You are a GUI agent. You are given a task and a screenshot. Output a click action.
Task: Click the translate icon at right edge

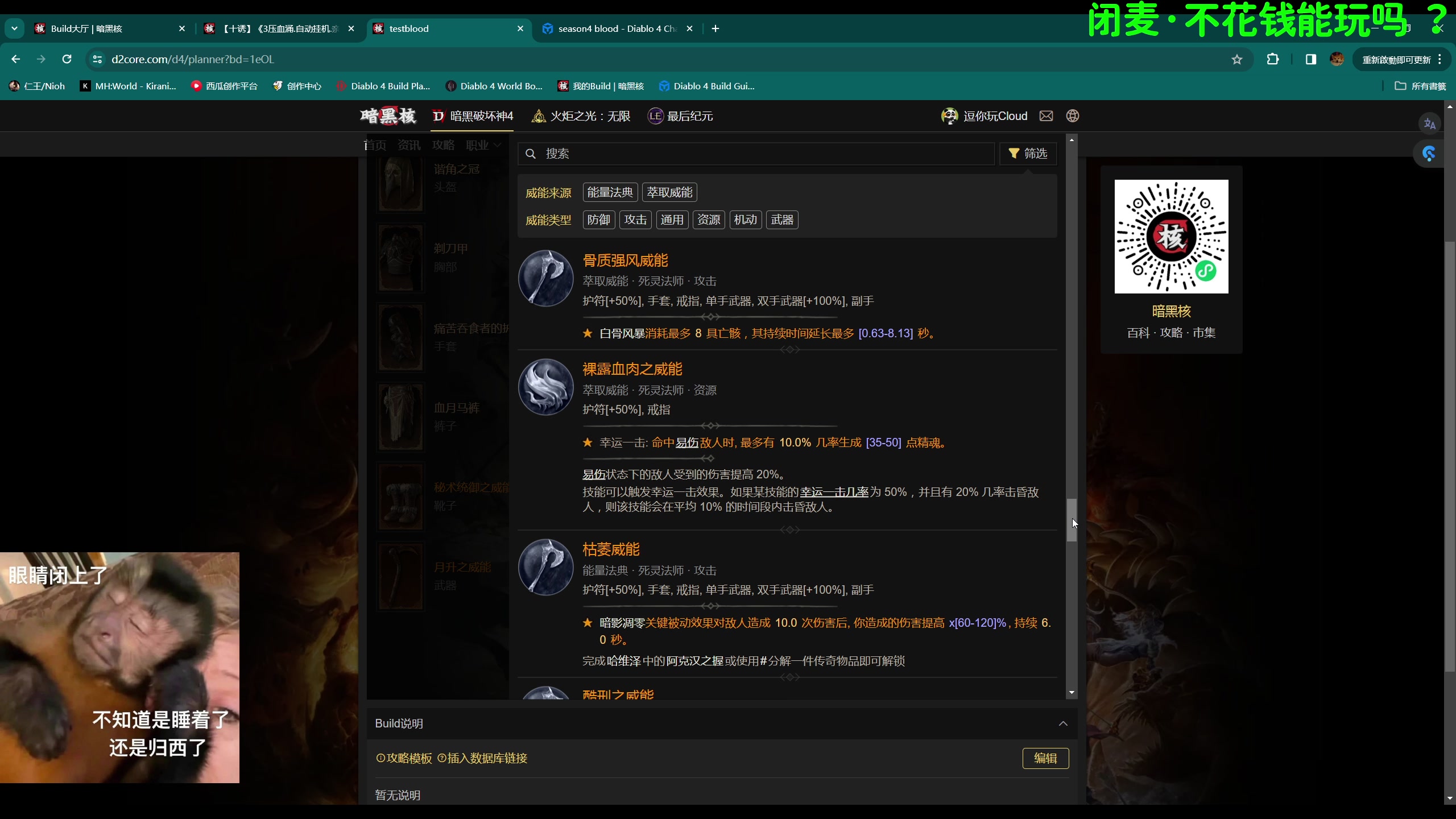1429,124
